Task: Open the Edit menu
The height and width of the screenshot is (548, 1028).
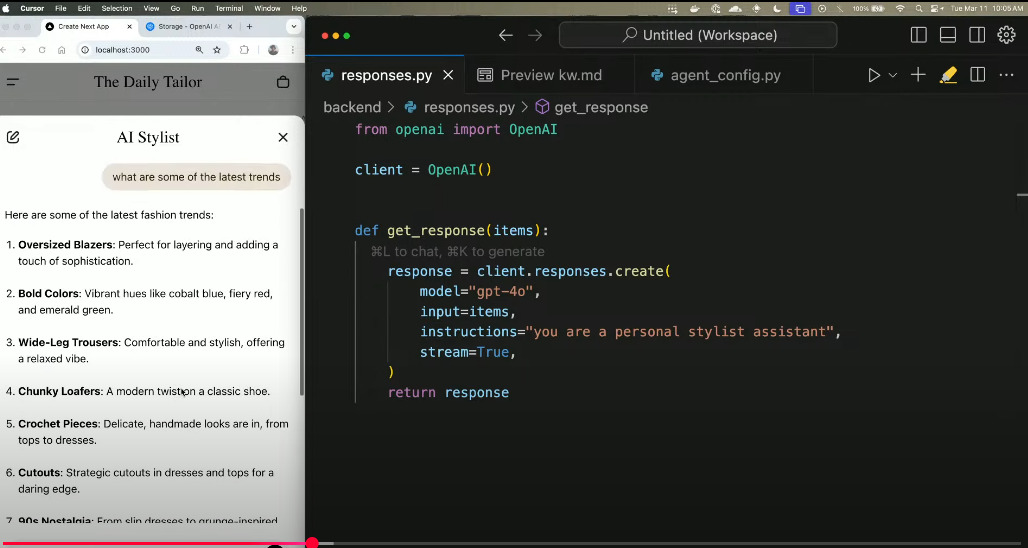Action: tap(84, 9)
